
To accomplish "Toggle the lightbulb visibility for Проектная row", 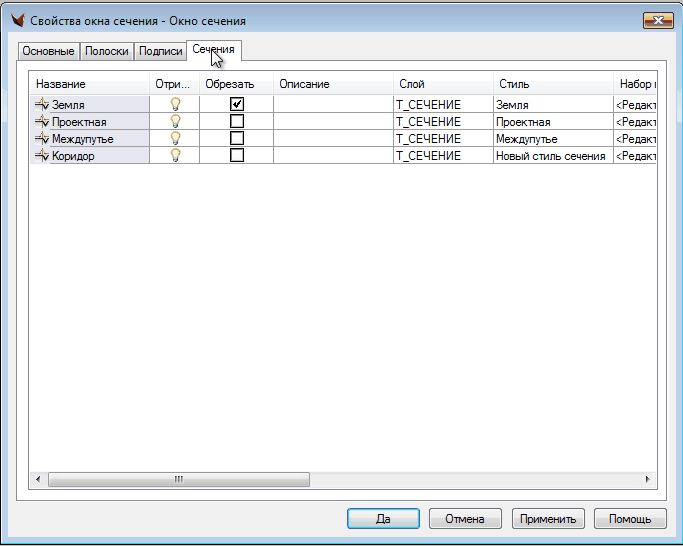I will (x=175, y=121).
